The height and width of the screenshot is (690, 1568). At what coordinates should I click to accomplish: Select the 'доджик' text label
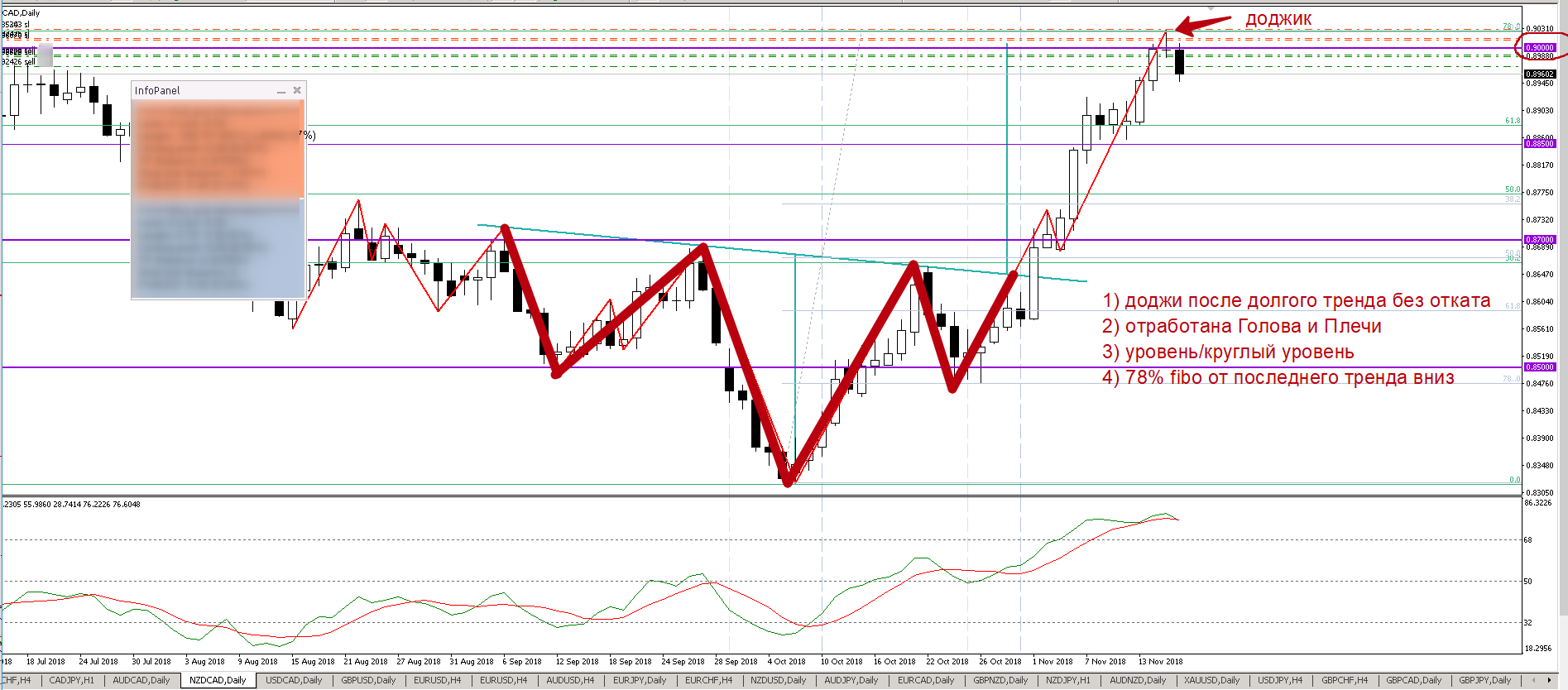pyautogui.click(x=1278, y=19)
